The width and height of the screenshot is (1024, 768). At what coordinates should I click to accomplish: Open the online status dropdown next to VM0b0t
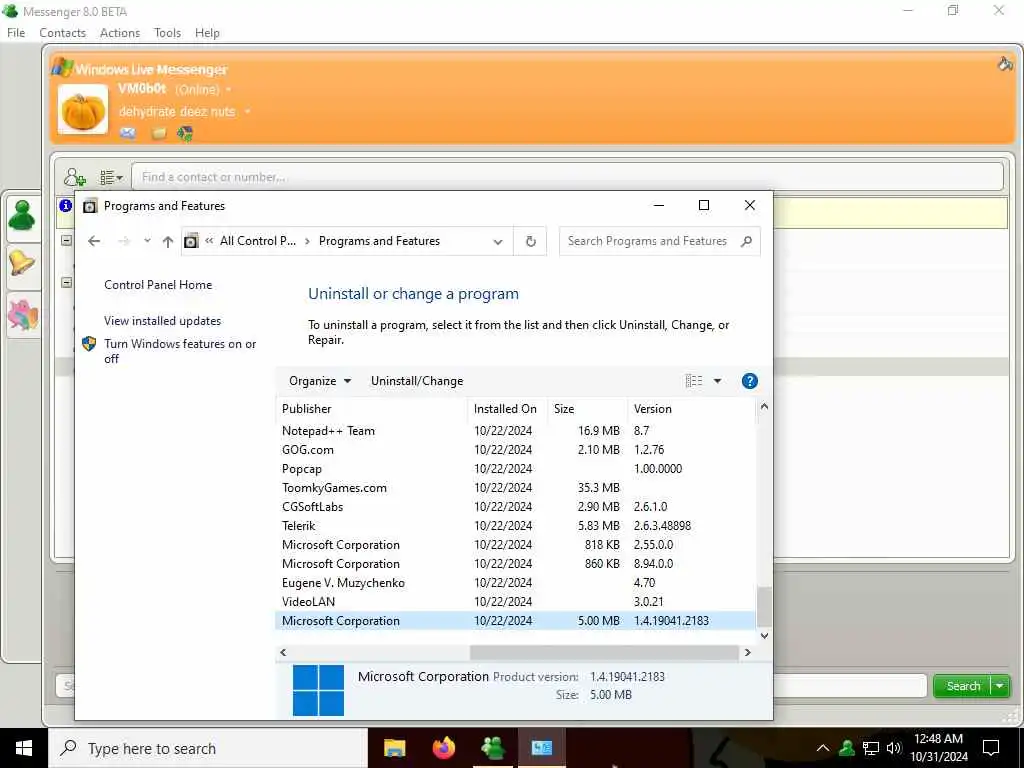pyautogui.click(x=229, y=89)
